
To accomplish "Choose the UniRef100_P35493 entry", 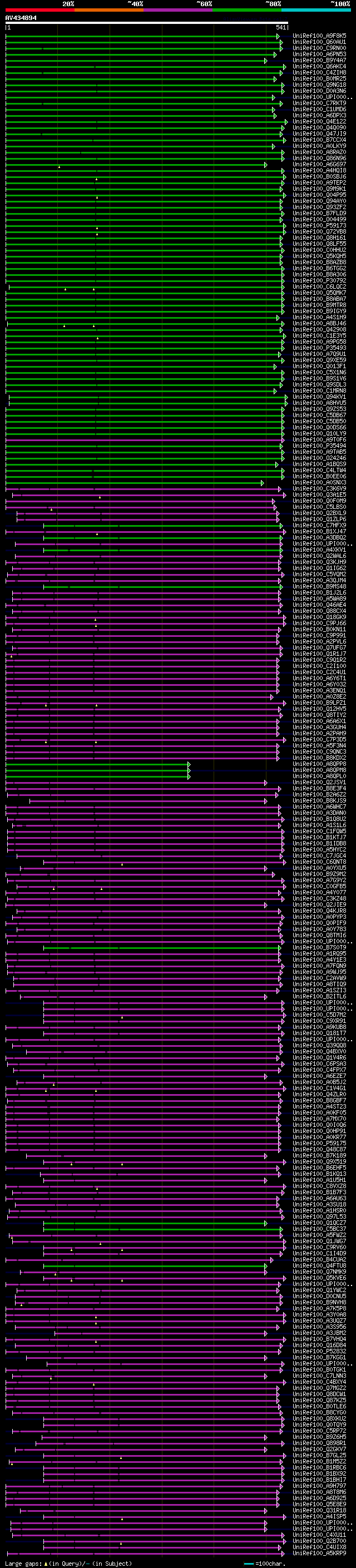I will [x=319, y=348].
